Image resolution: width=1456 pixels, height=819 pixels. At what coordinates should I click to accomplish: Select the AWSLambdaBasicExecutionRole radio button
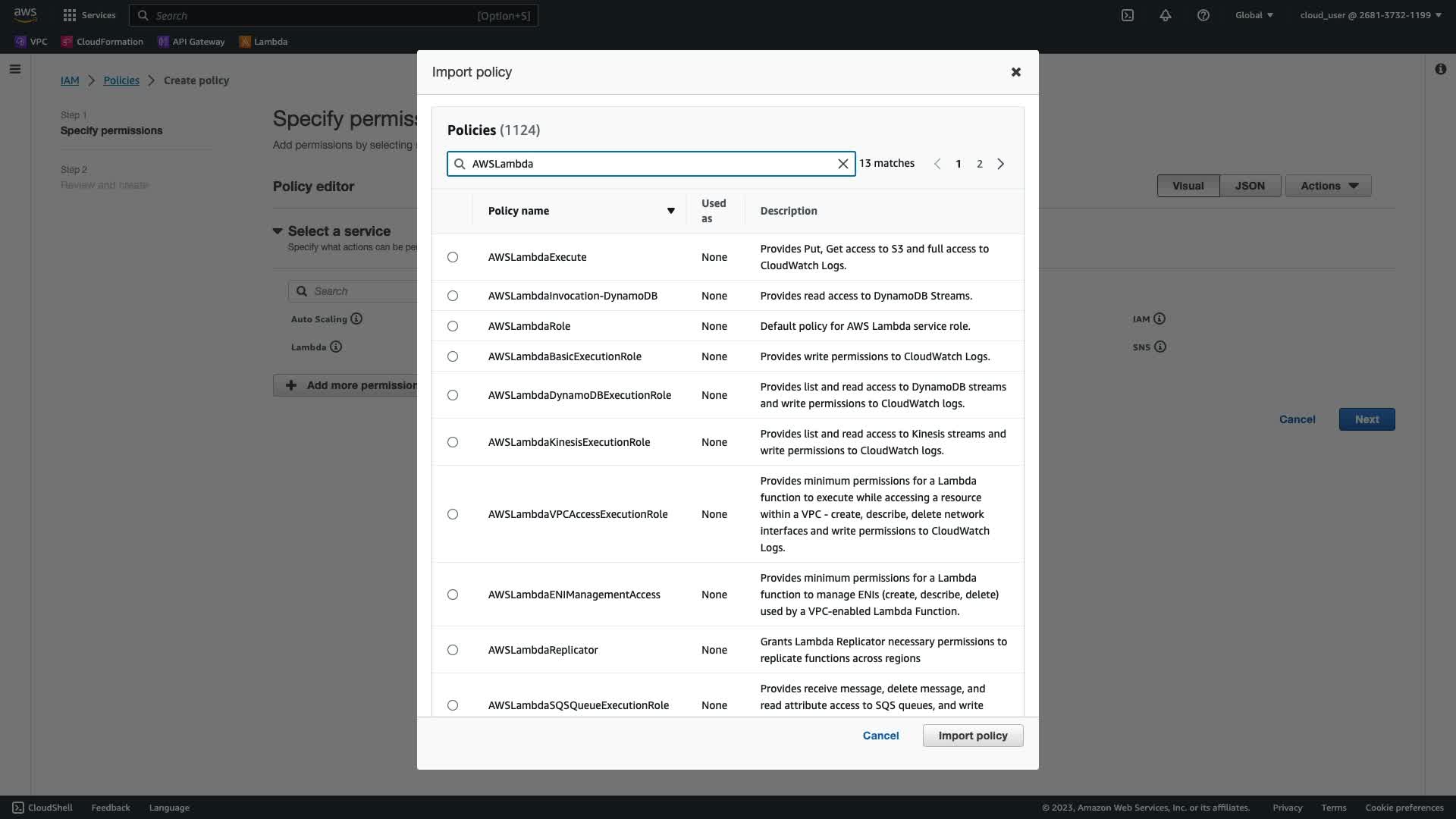coord(453,356)
